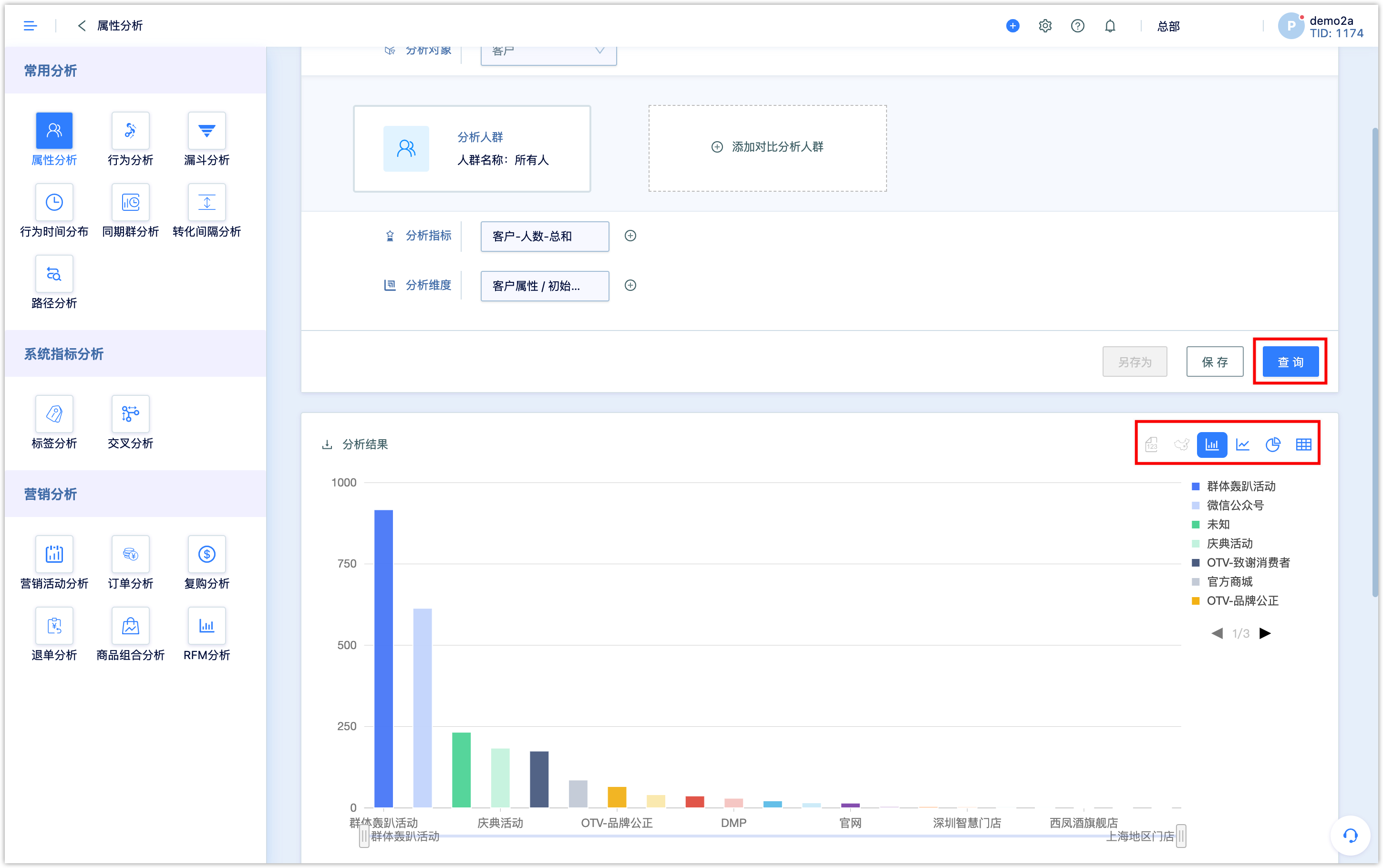Click the 另存为 save-as button
Screen dimensions: 1383x868
(x=1135, y=362)
